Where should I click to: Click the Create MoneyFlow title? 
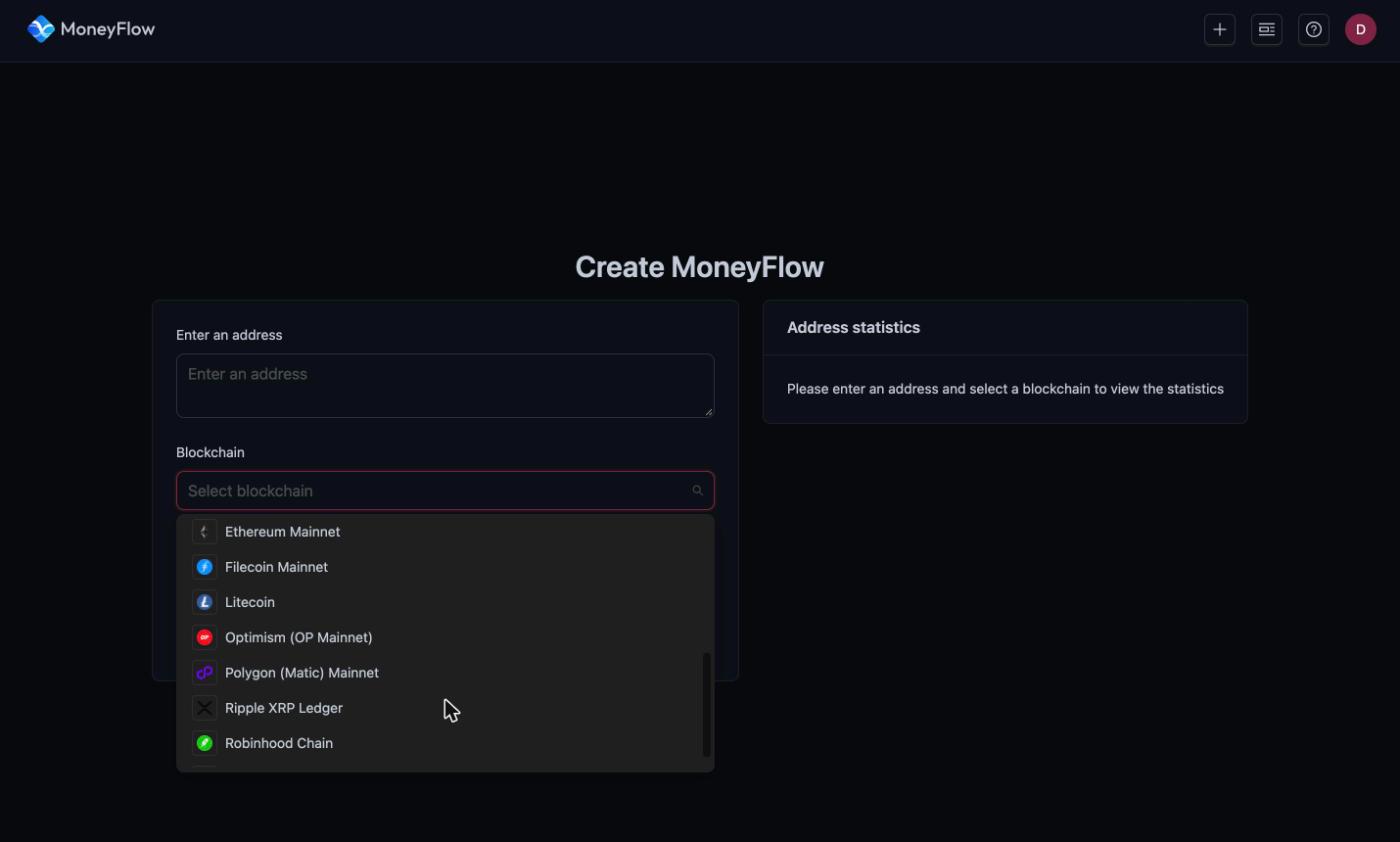point(700,267)
